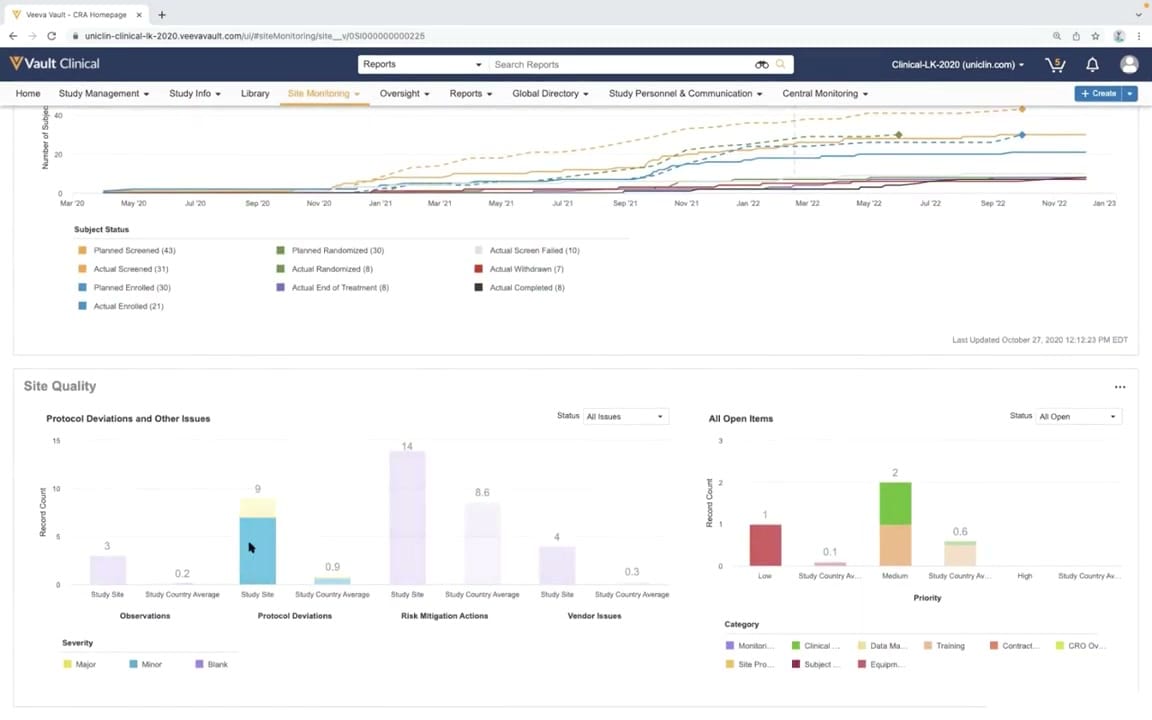Click the Create button
This screenshot has height=720, width=1152.
pos(1098,93)
